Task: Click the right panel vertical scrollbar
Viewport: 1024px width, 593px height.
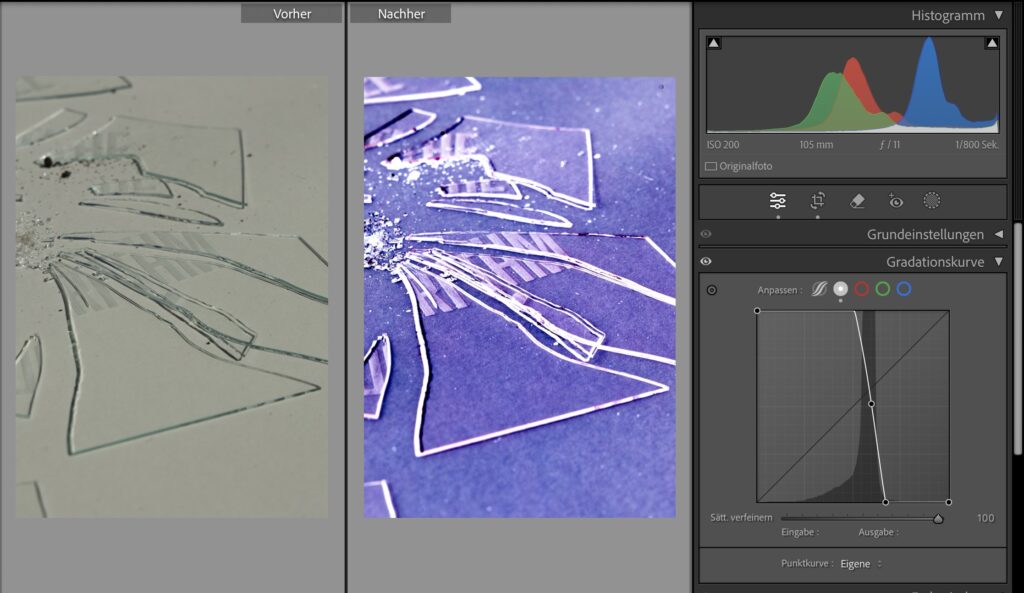Action: [x=1019, y=340]
